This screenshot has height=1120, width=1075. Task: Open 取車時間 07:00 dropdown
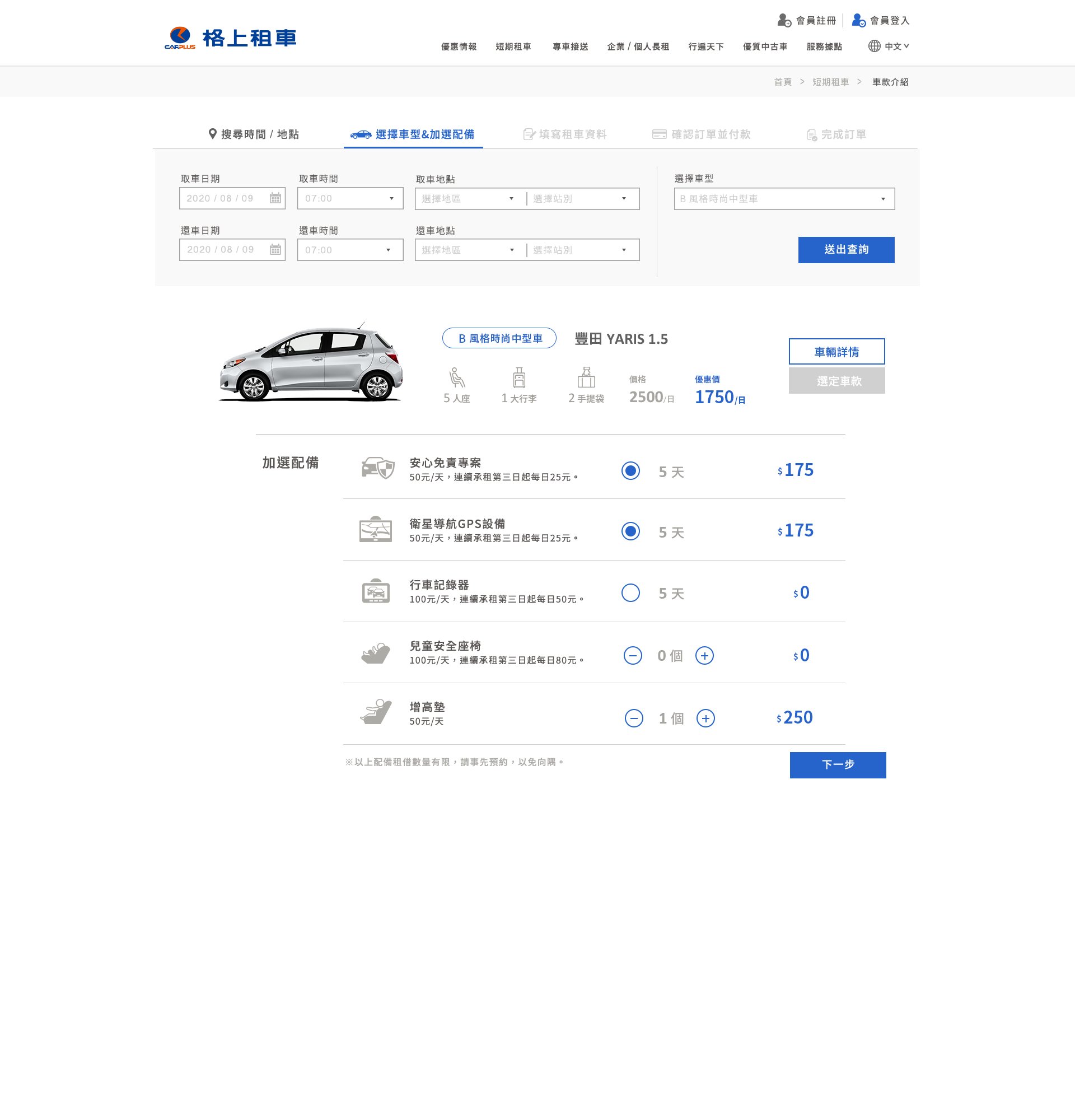tap(350, 198)
